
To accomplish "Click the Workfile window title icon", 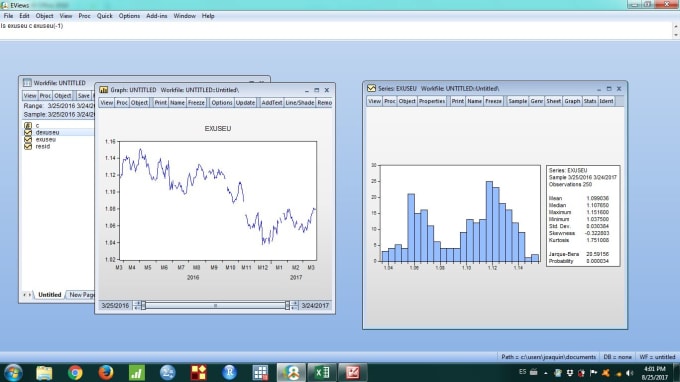I will click(x=27, y=83).
